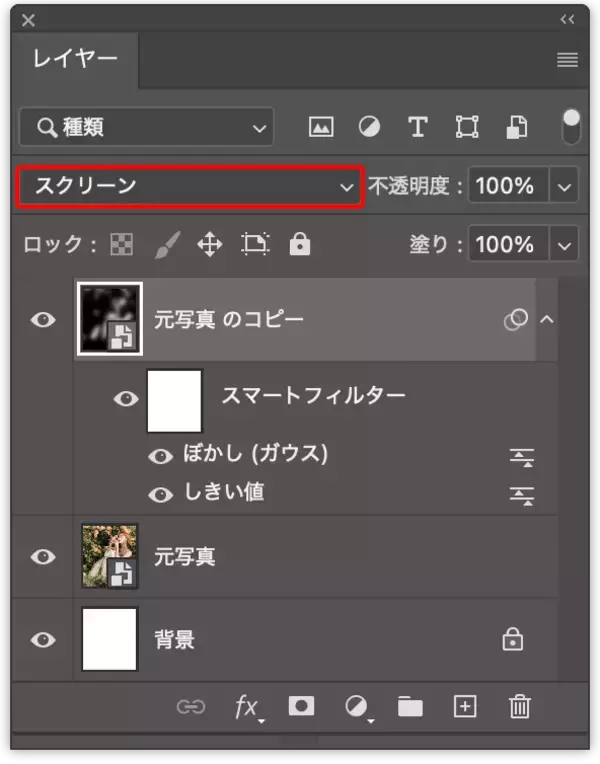This screenshot has height=764, width=600.
Task: Open the 塗り fill slider arrow
Action: click(x=564, y=245)
